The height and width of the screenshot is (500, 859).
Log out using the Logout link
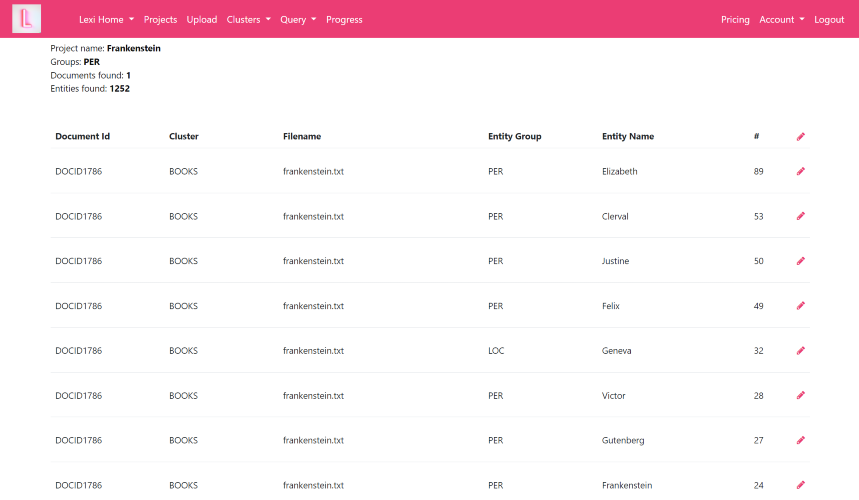tap(829, 20)
